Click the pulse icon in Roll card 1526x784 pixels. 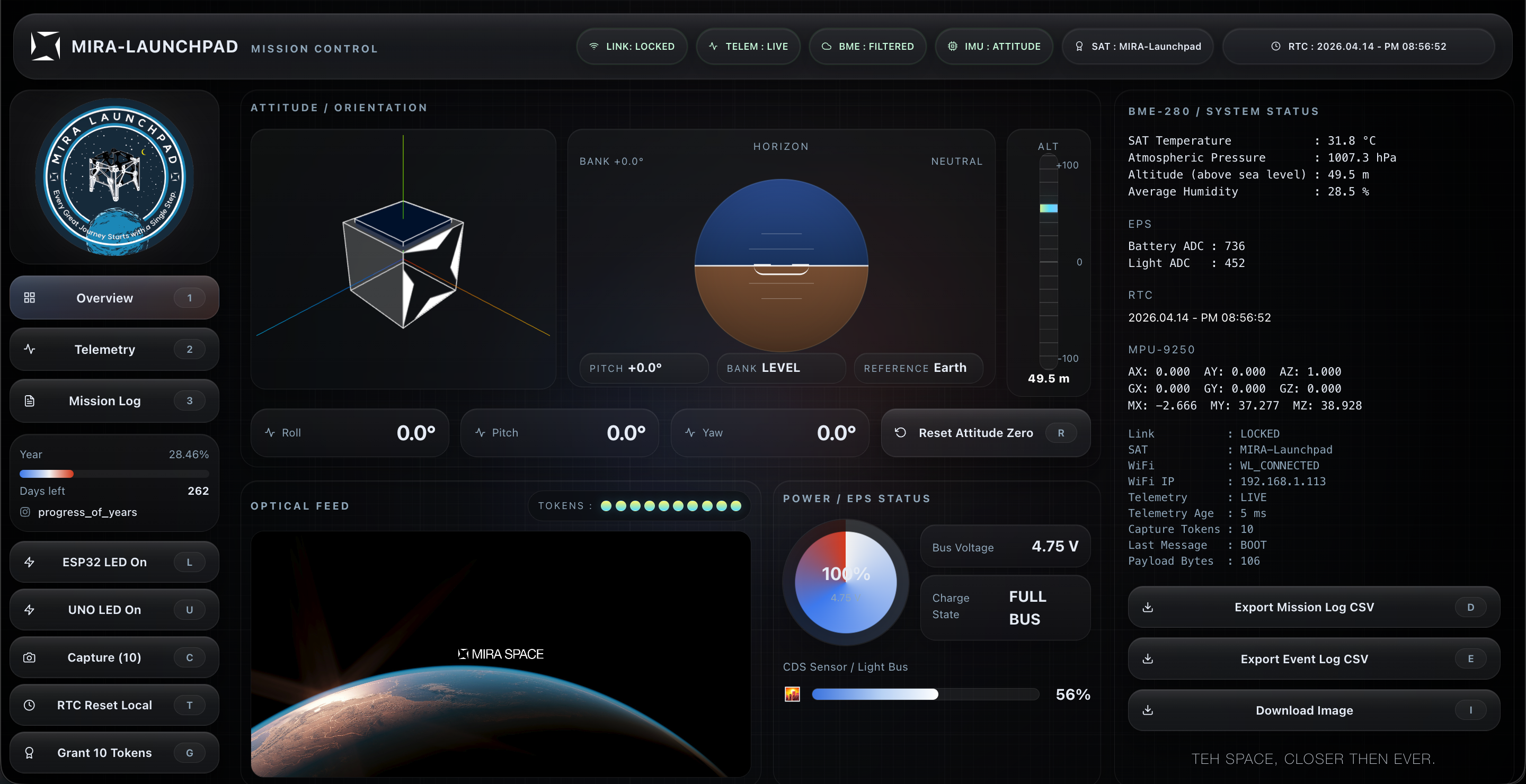pos(270,433)
